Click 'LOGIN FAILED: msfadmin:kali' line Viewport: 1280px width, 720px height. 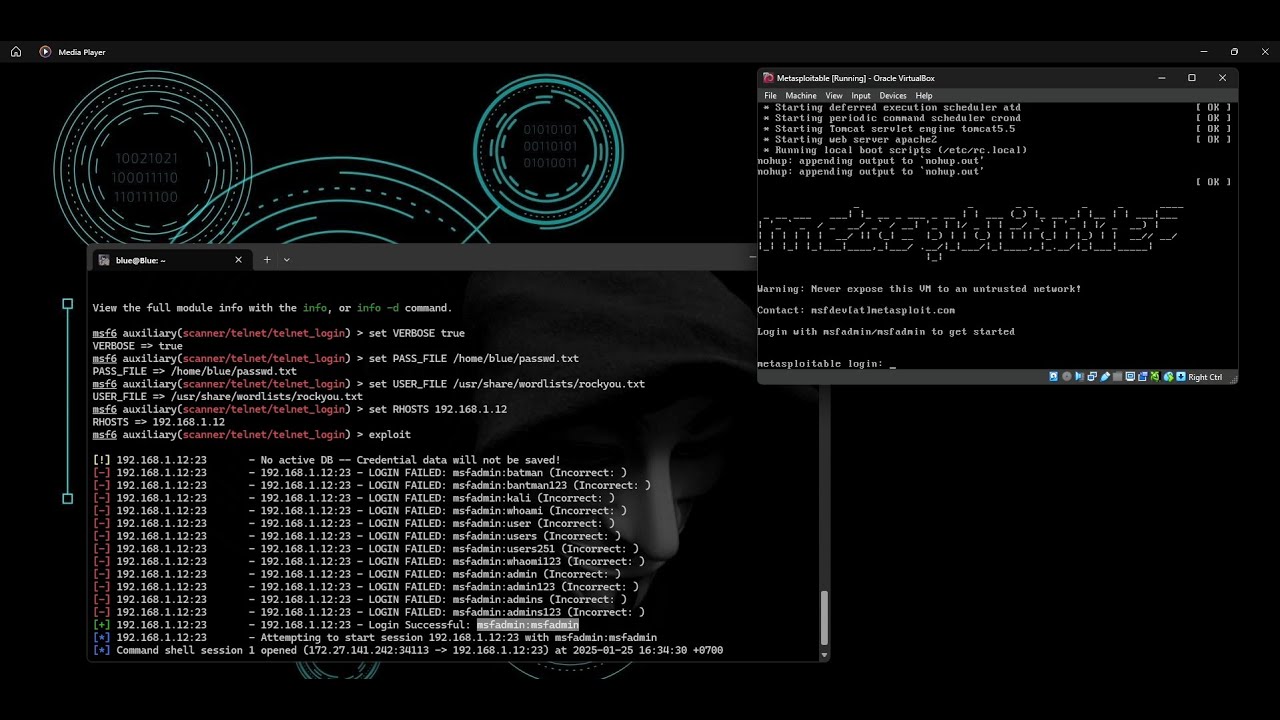coord(353,498)
